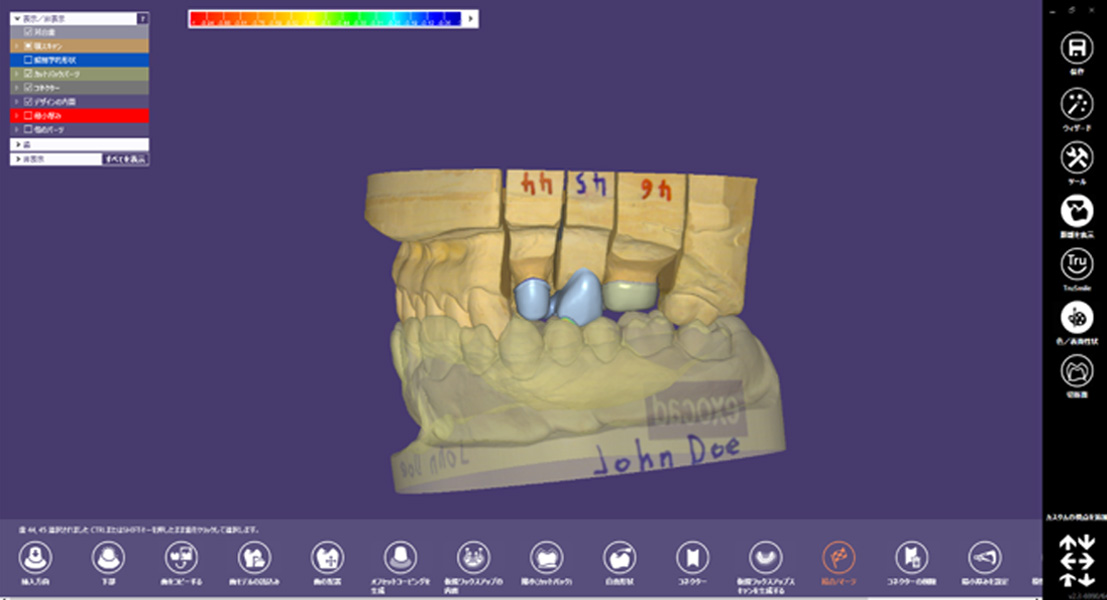This screenshot has width=1107, height=600.
Task: Expand the cutback parts olive-green row
Action: [17, 74]
